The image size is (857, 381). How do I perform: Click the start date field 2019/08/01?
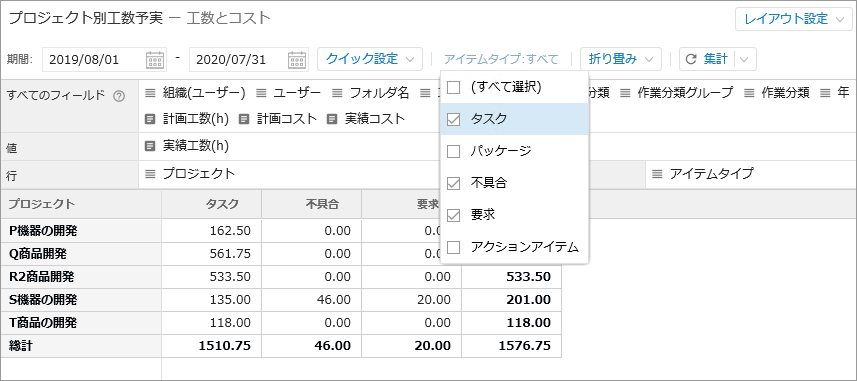(93, 60)
